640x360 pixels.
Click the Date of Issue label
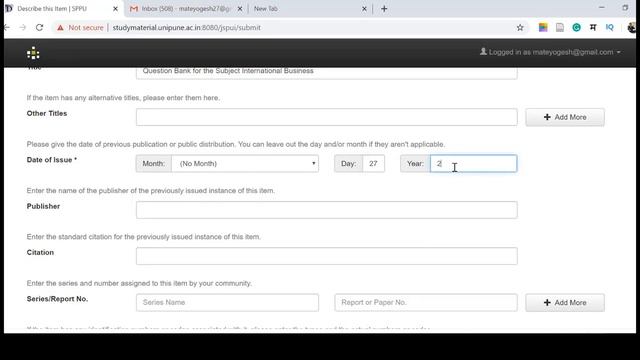coord(52,160)
